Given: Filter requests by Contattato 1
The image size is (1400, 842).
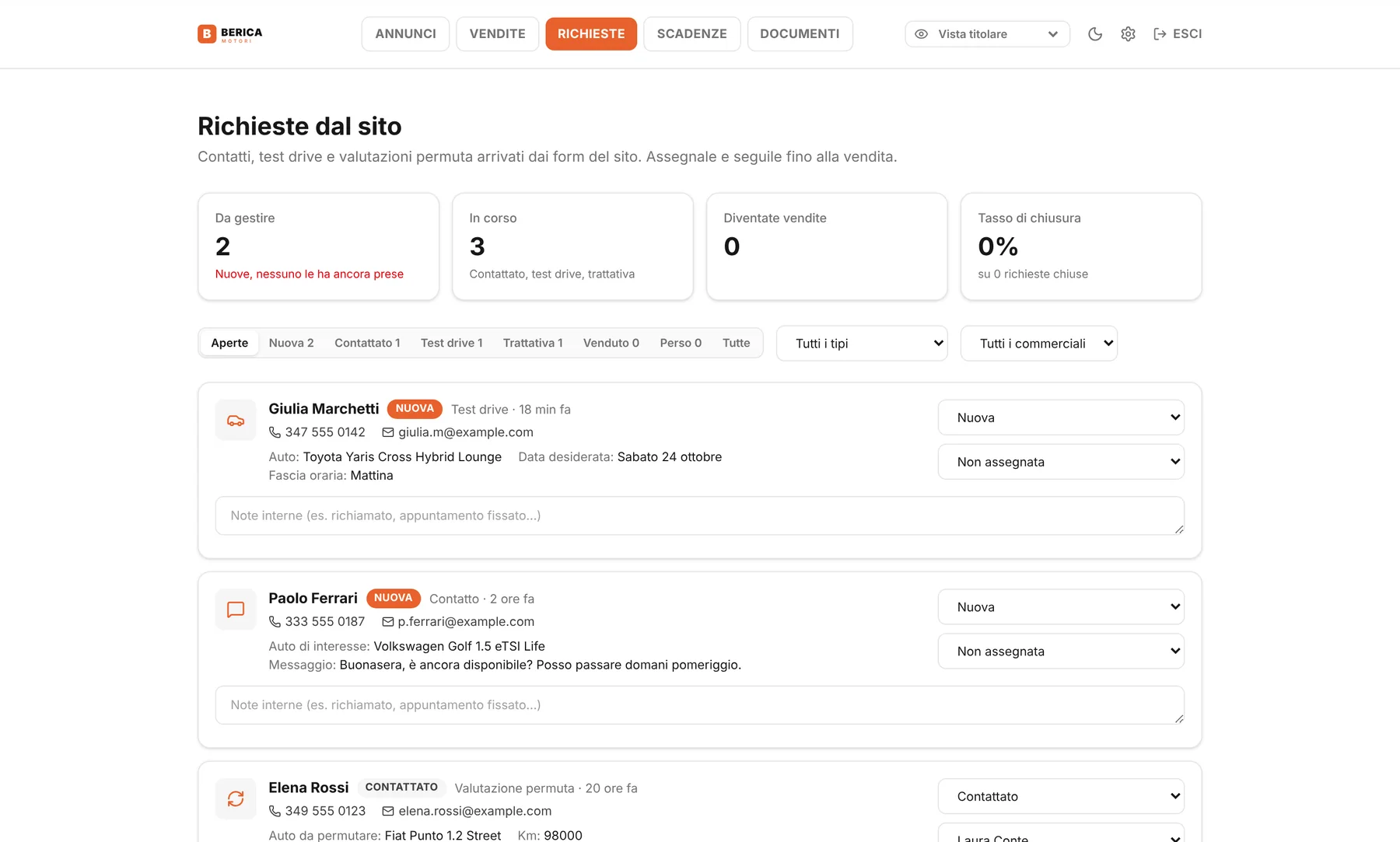Looking at the screenshot, I should tap(367, 343).
